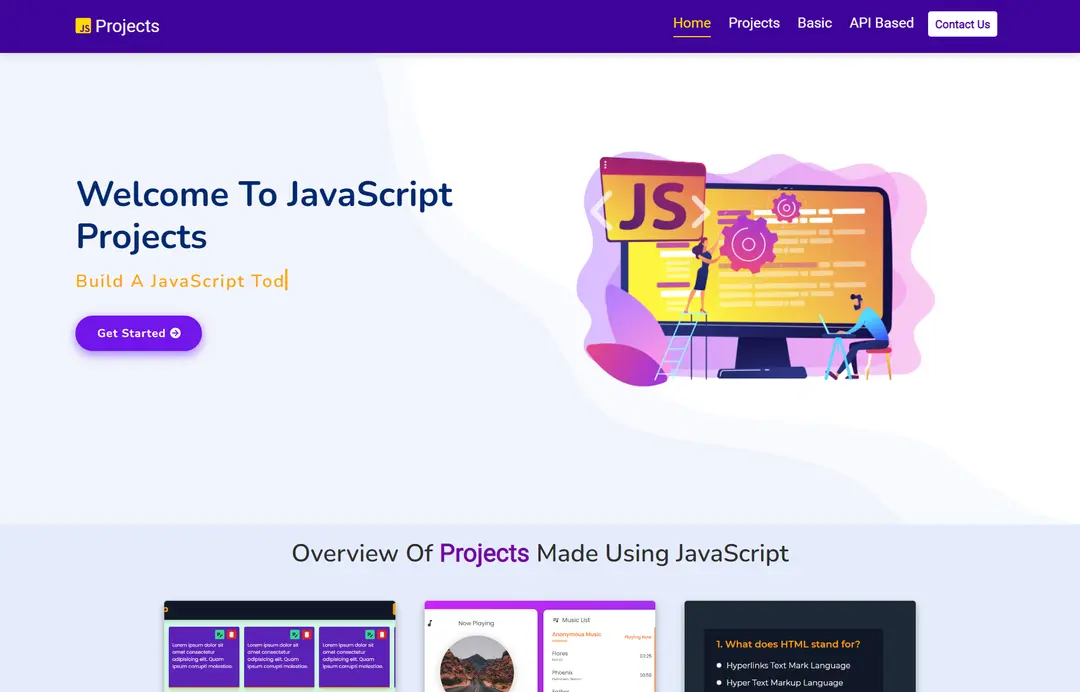Screen dimensions: 1080x692
Task: Open the HTML quiz project thumbnail
Action: [800, 646]
